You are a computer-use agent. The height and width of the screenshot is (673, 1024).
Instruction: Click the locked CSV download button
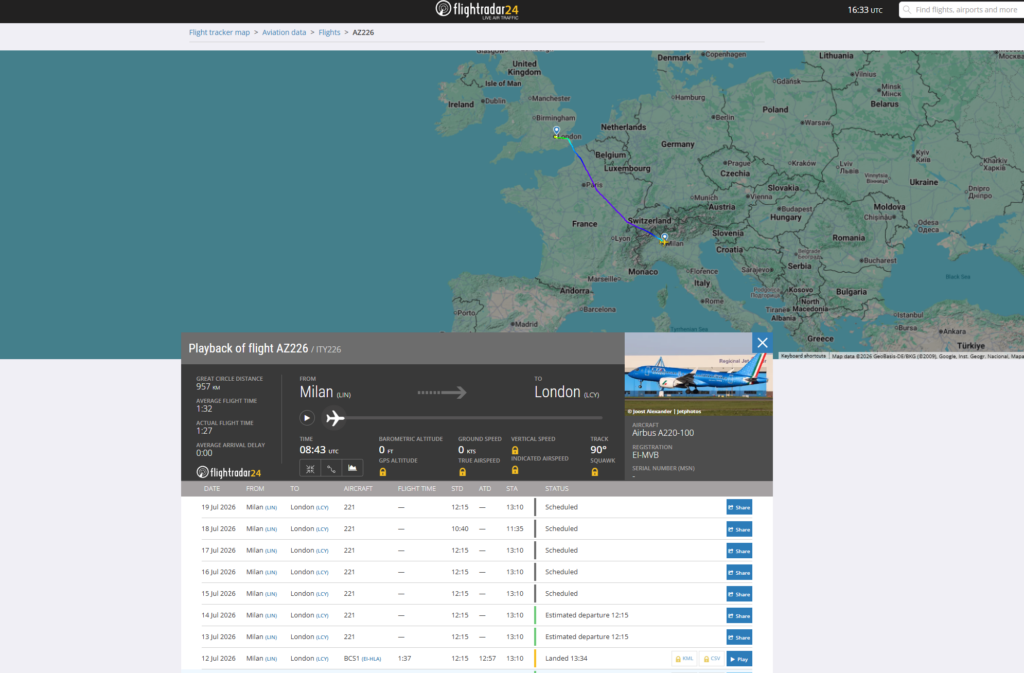pyautogui.click(x=711, y=659)
